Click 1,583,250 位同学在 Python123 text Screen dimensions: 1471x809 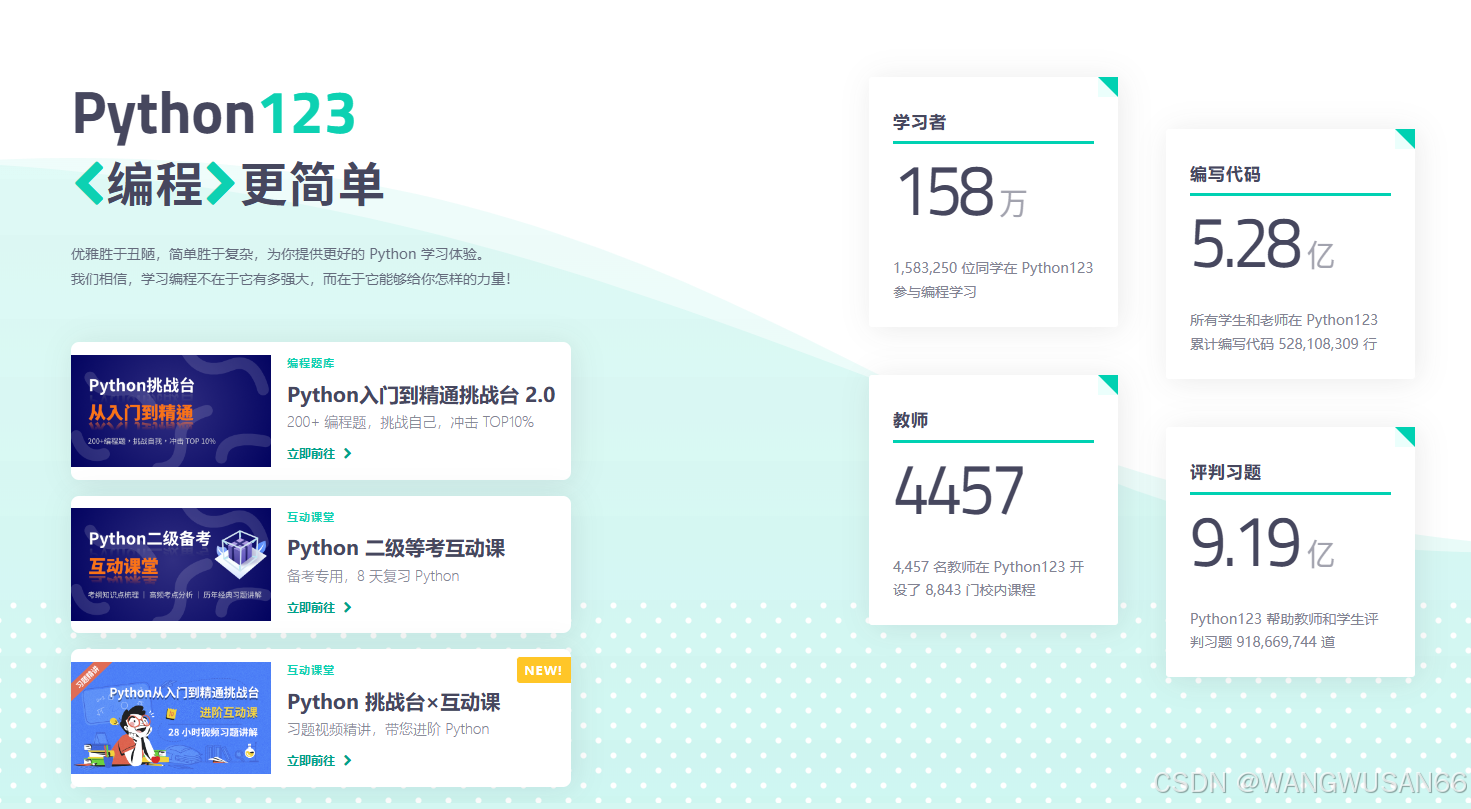pyautogui.click(x=993, y=268)
